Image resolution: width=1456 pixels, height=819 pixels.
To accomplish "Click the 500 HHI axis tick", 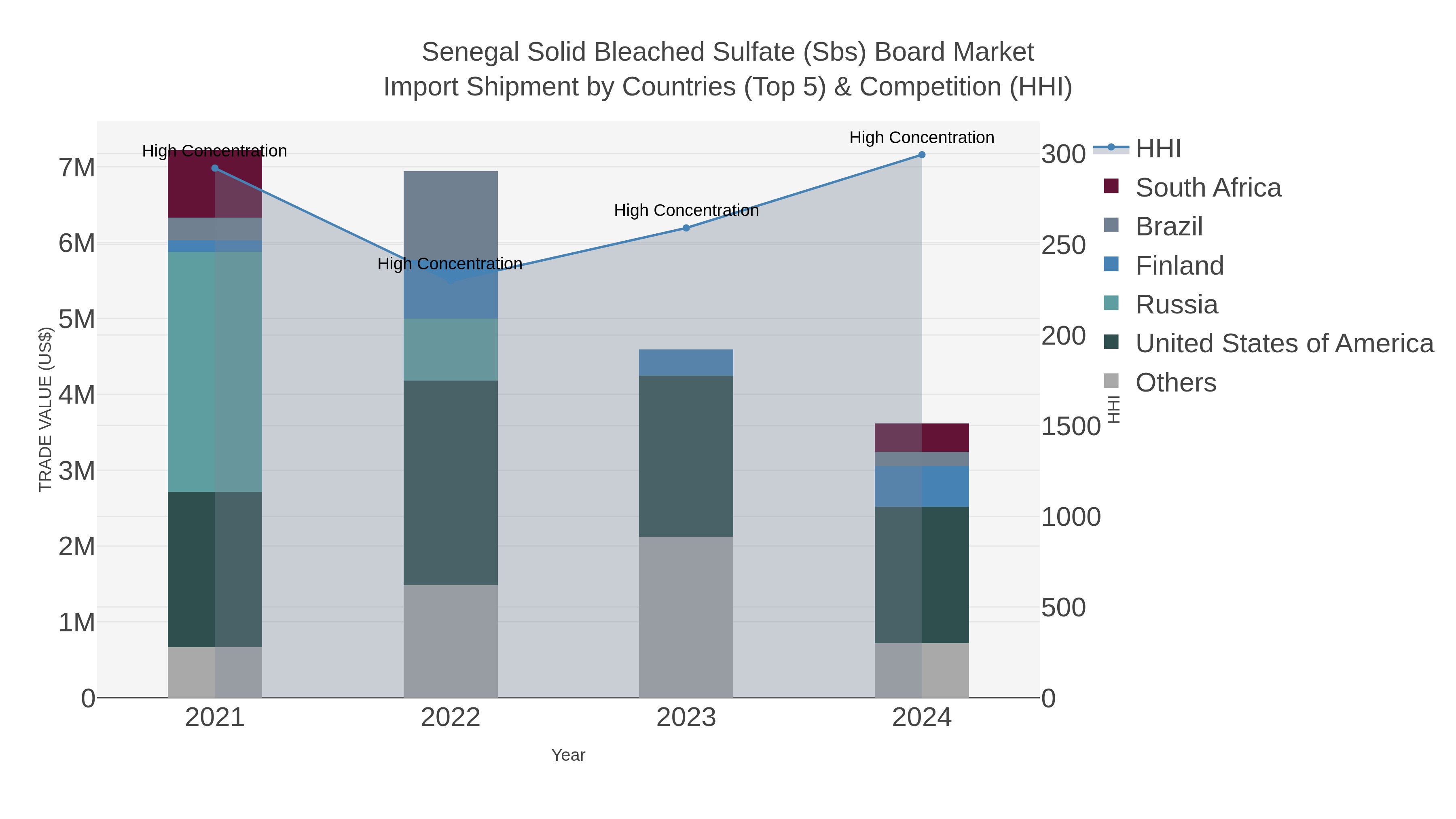I will (1064, 607).
